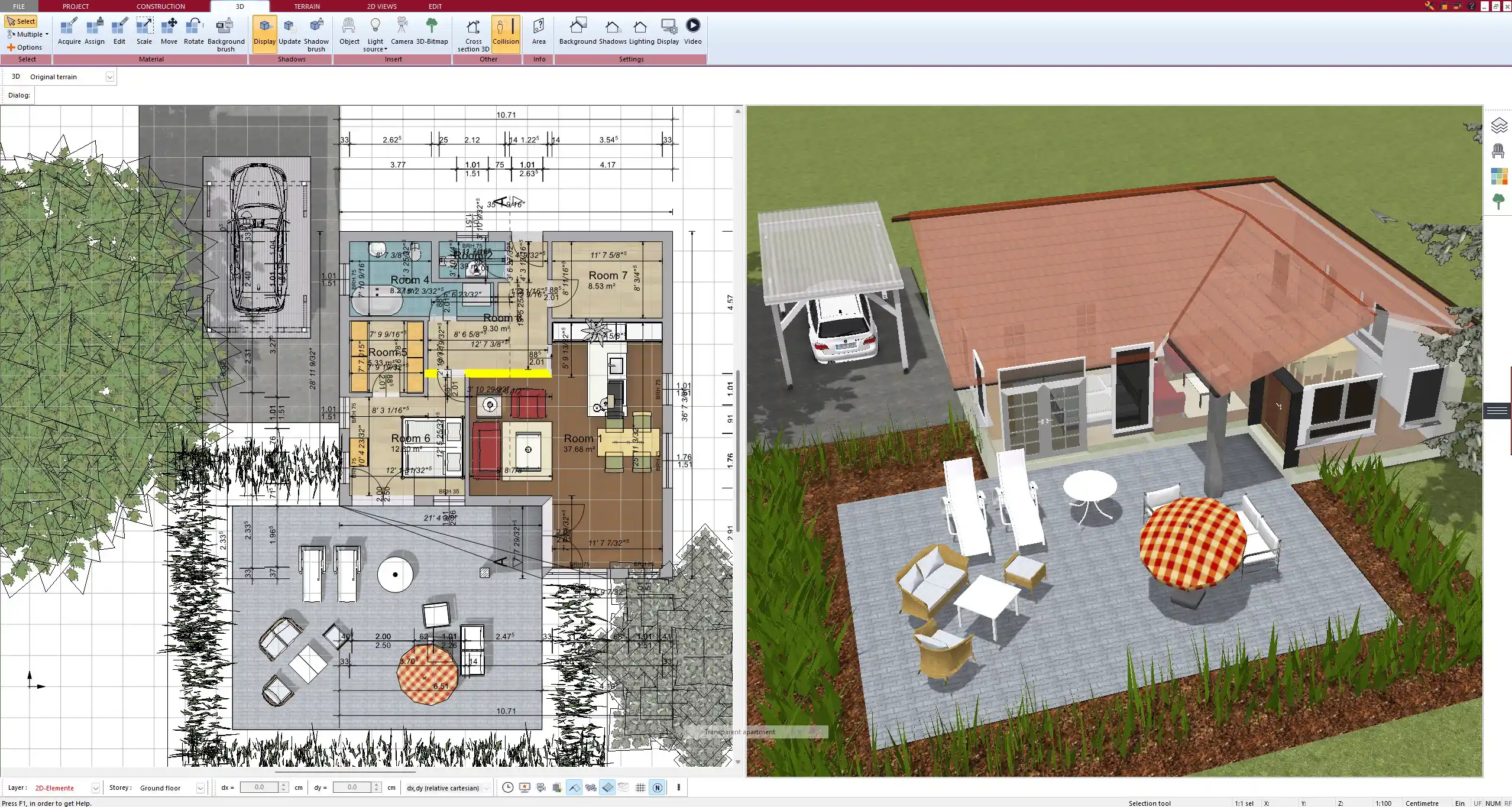Click the Centimetre unit in status bar
Viewport: 1512px width, 807px height.
coord(1422,803)
